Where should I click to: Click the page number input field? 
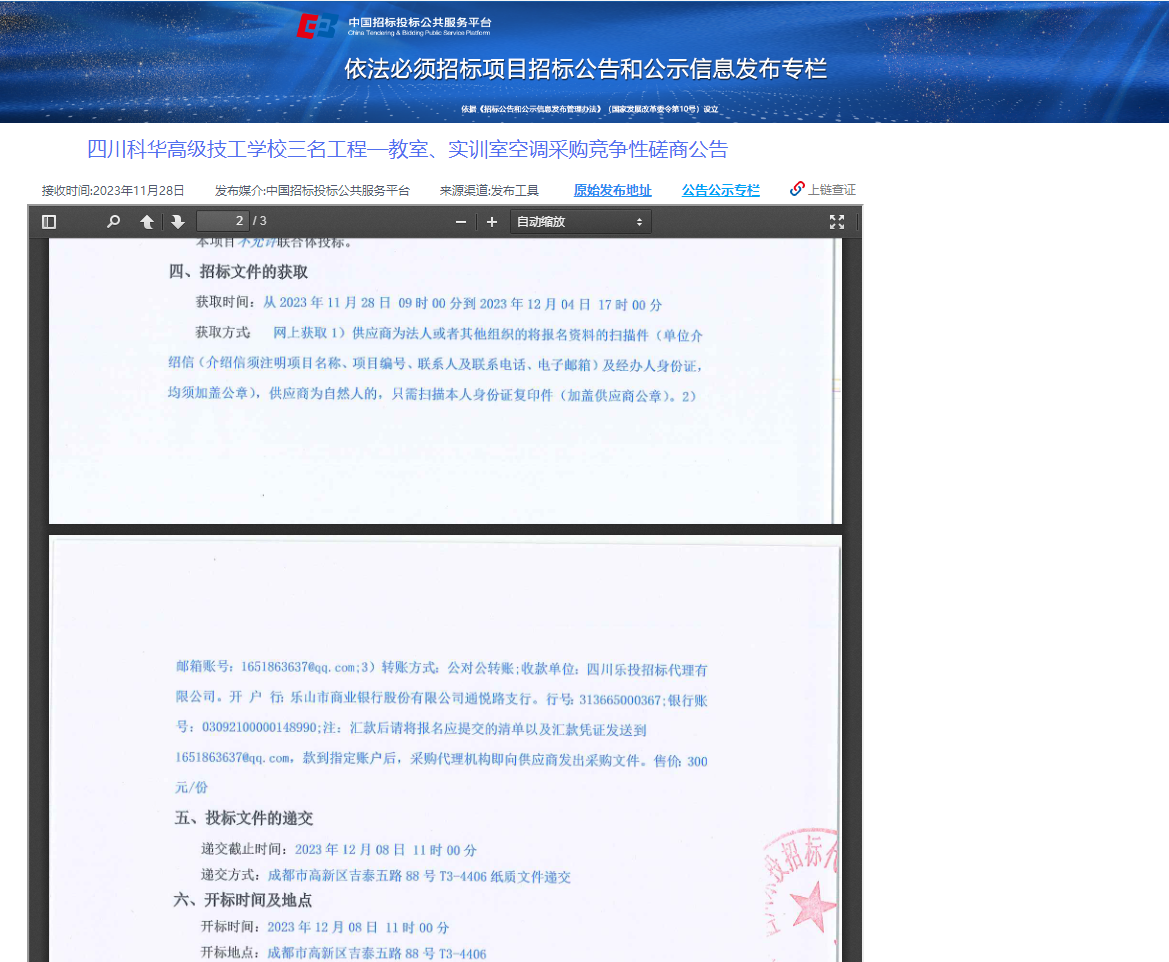(222, 221)
